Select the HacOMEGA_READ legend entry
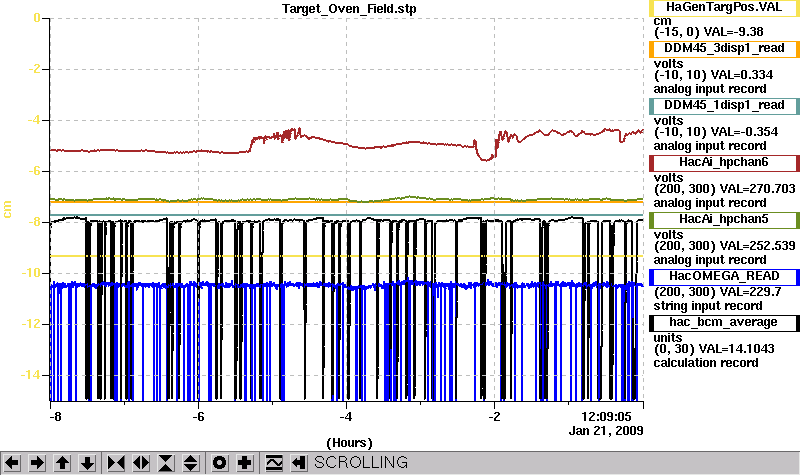Viewport: 800px width, 475px height. click(x=724, y=277)
